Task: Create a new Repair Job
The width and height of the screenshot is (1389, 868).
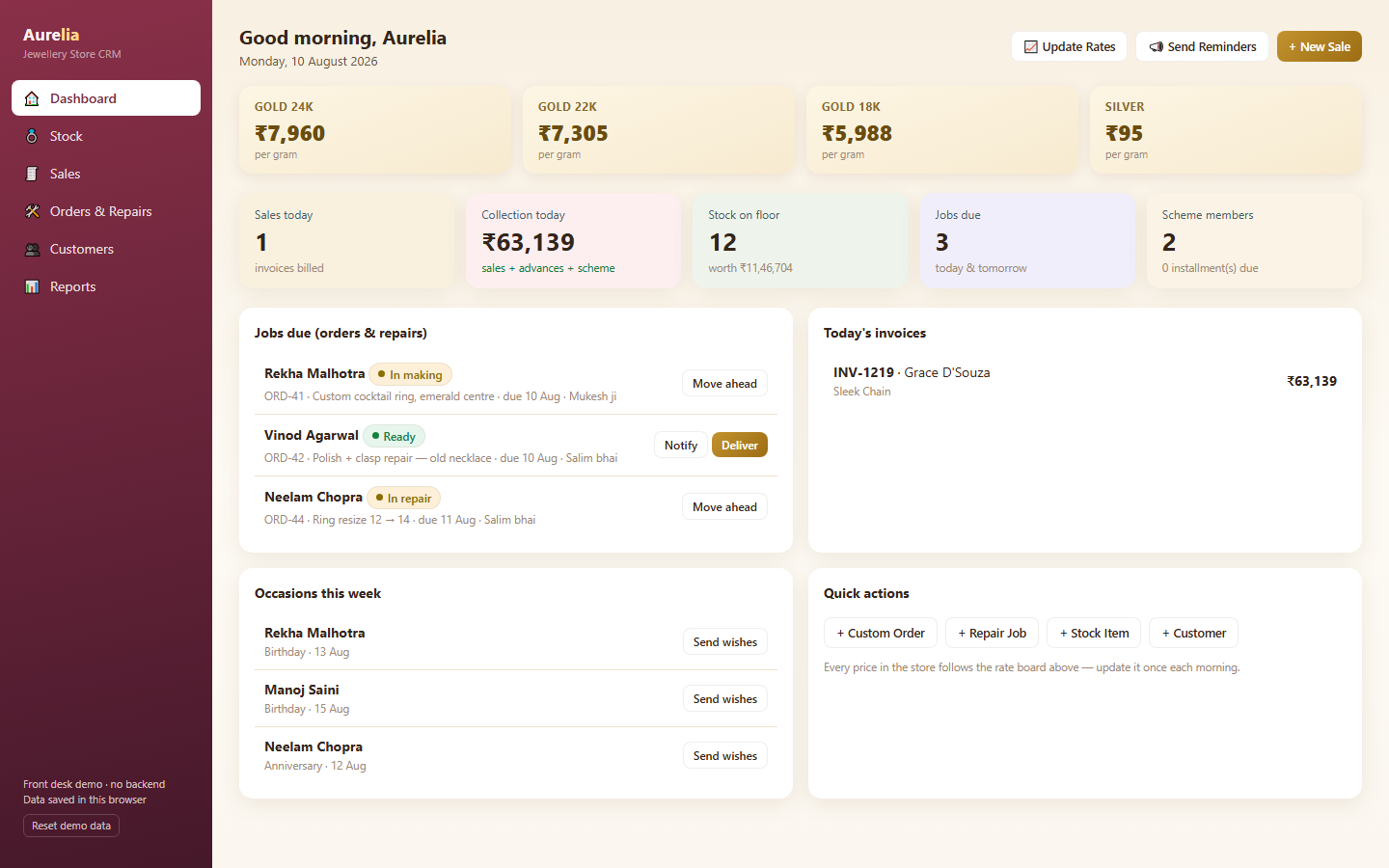Action: coord(992,633)
